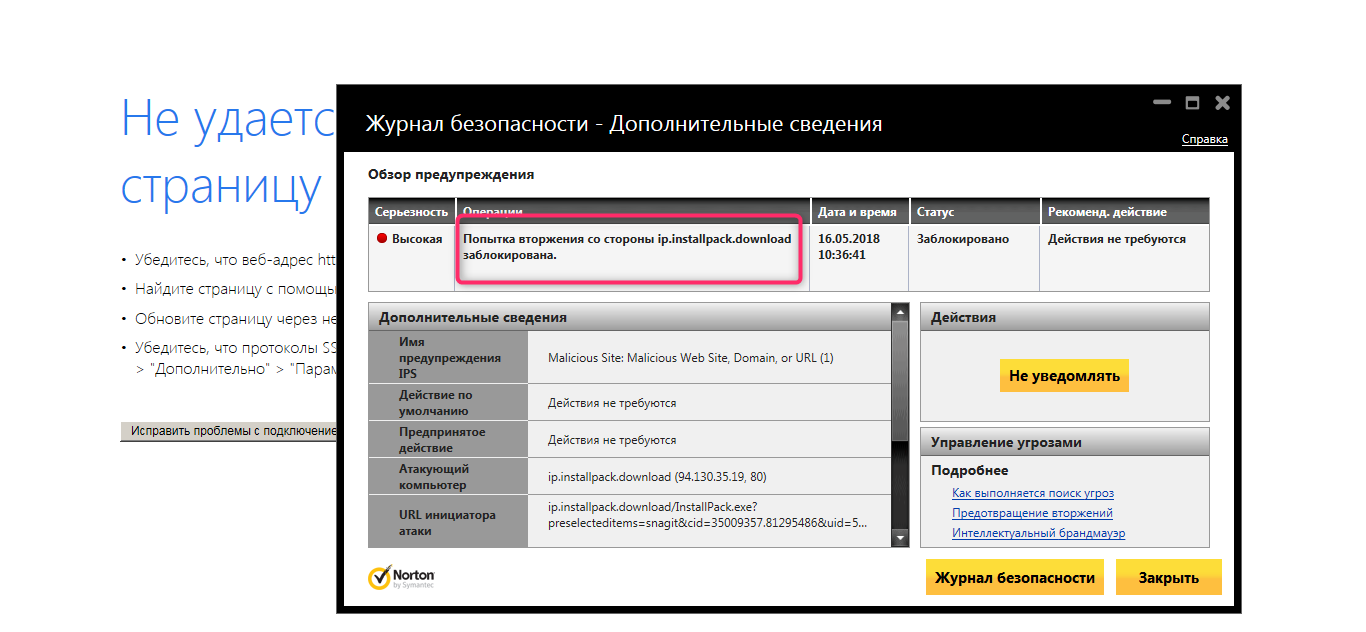This screenshot has height=632, width=1366.
Task: Click the Предпринятое действие row label
Action: click(x=448, y=439)
